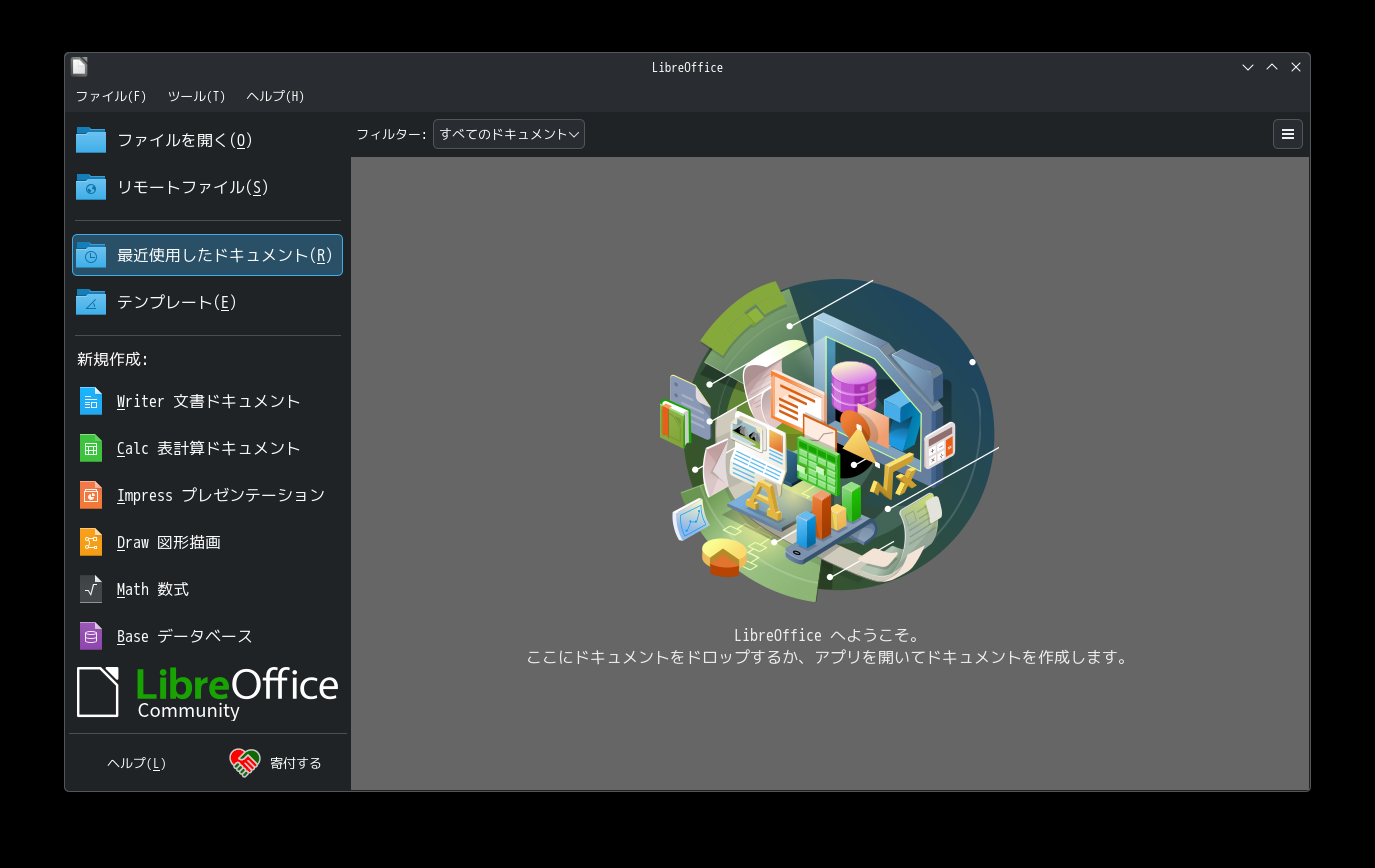This screenshot has width=1375, height=868.
Task: Click the Draw drawing icon
Action: 91,542
